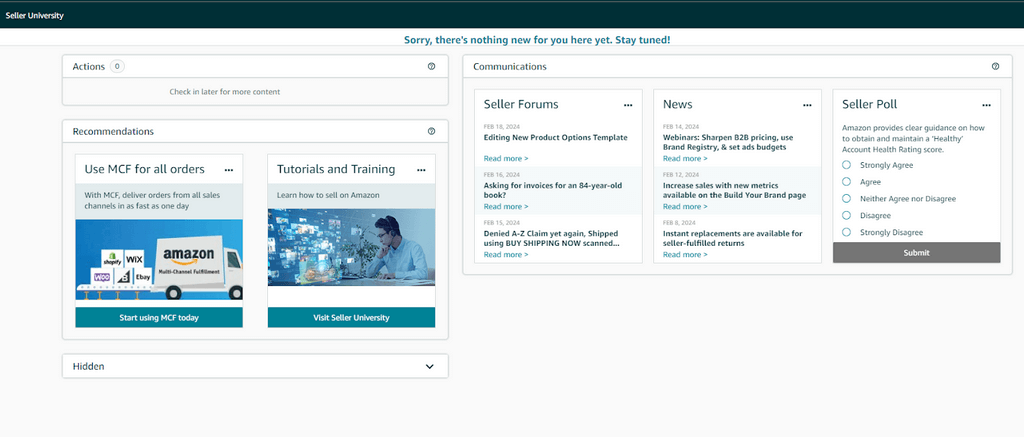The height and width of the screenshot is (437, 1024).
Task: Read more about Webinars B2B pricing news
Action: (x=685, y=159)
